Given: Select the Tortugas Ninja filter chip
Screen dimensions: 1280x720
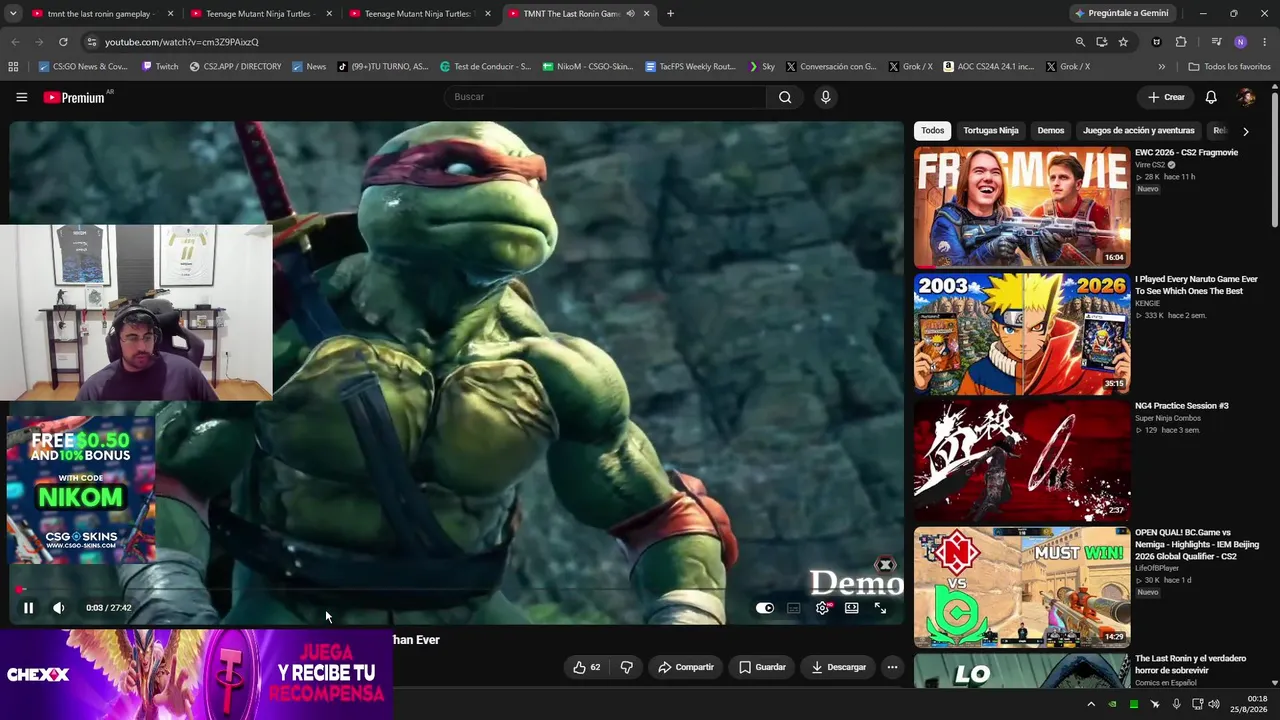Looking at the screenshot, I should click(x=991, y=131).
